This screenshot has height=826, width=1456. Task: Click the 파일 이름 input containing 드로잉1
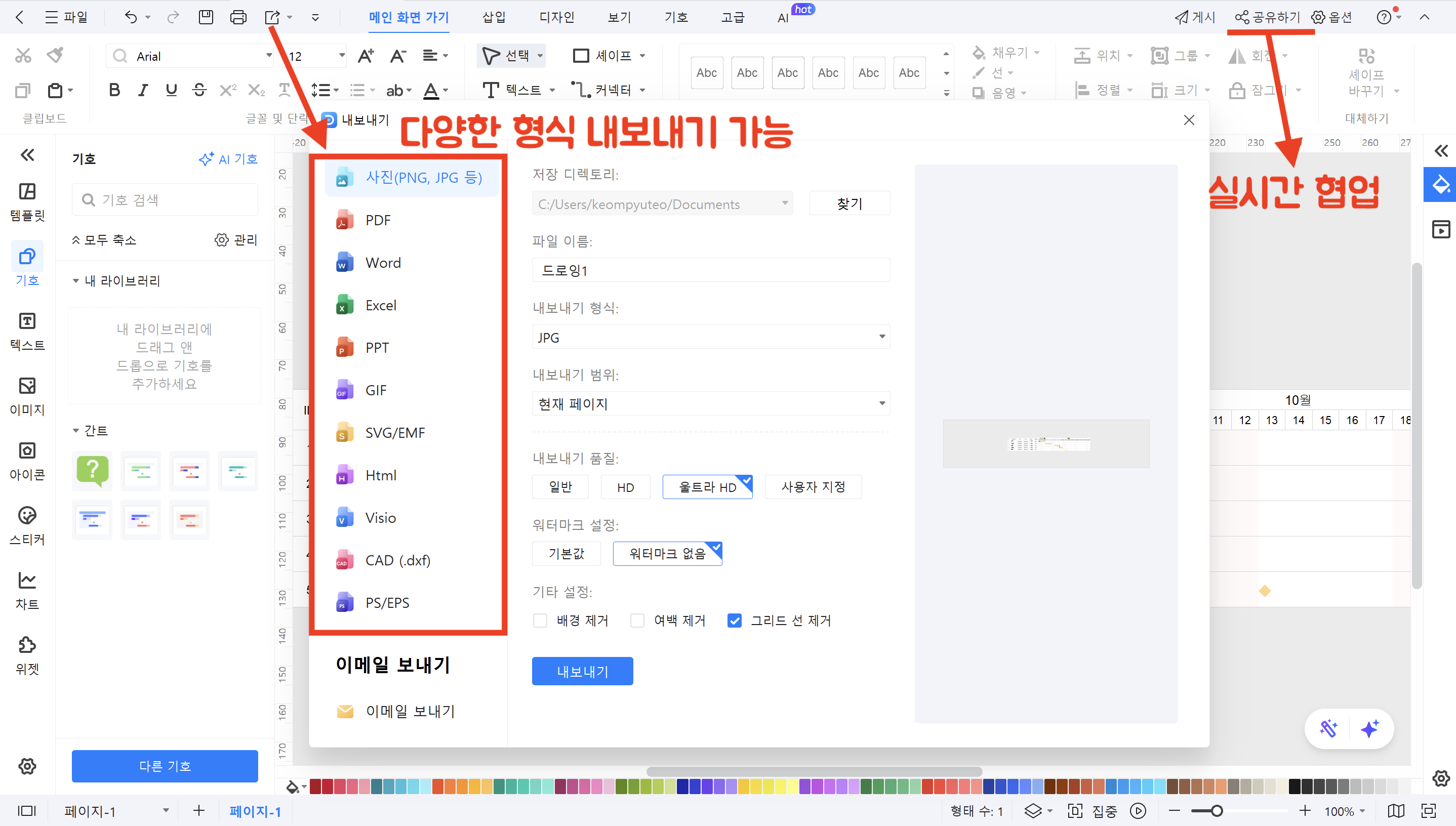(710, 270)
